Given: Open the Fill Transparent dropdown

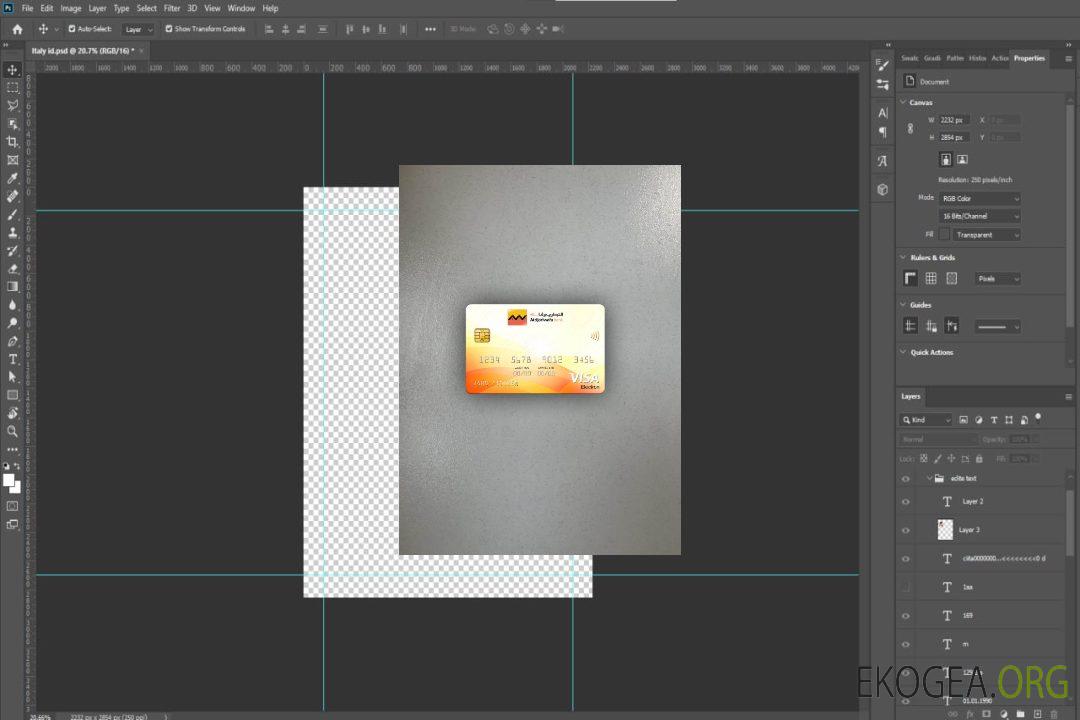Looking at the screenshot, I should [987, 235].
